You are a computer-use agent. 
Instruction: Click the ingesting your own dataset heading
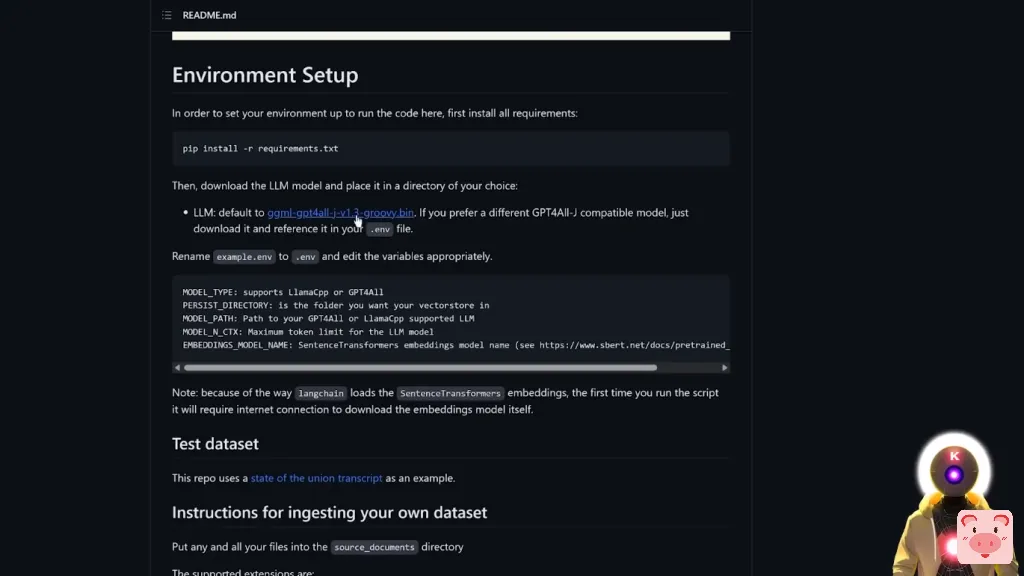tap(329, 512)
